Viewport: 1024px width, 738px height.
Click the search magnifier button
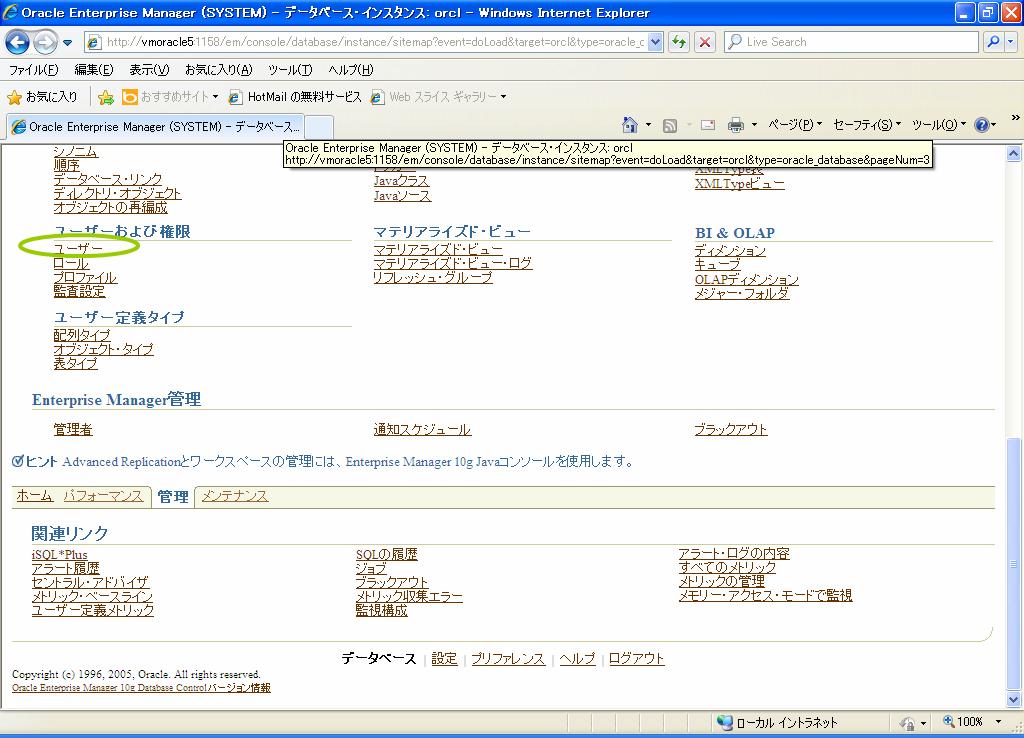coord(993,42)
